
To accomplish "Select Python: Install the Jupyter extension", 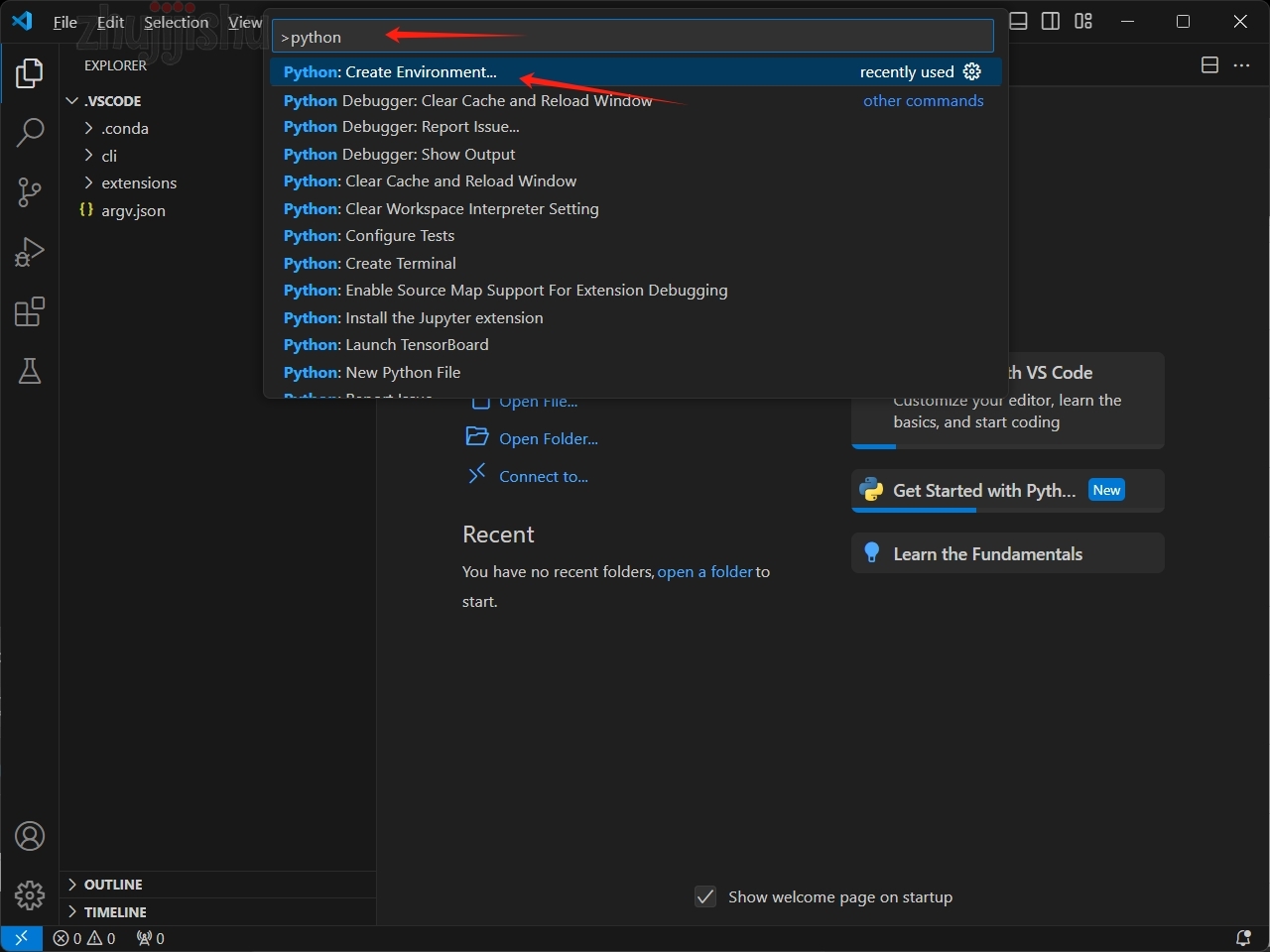I will 635,317.
